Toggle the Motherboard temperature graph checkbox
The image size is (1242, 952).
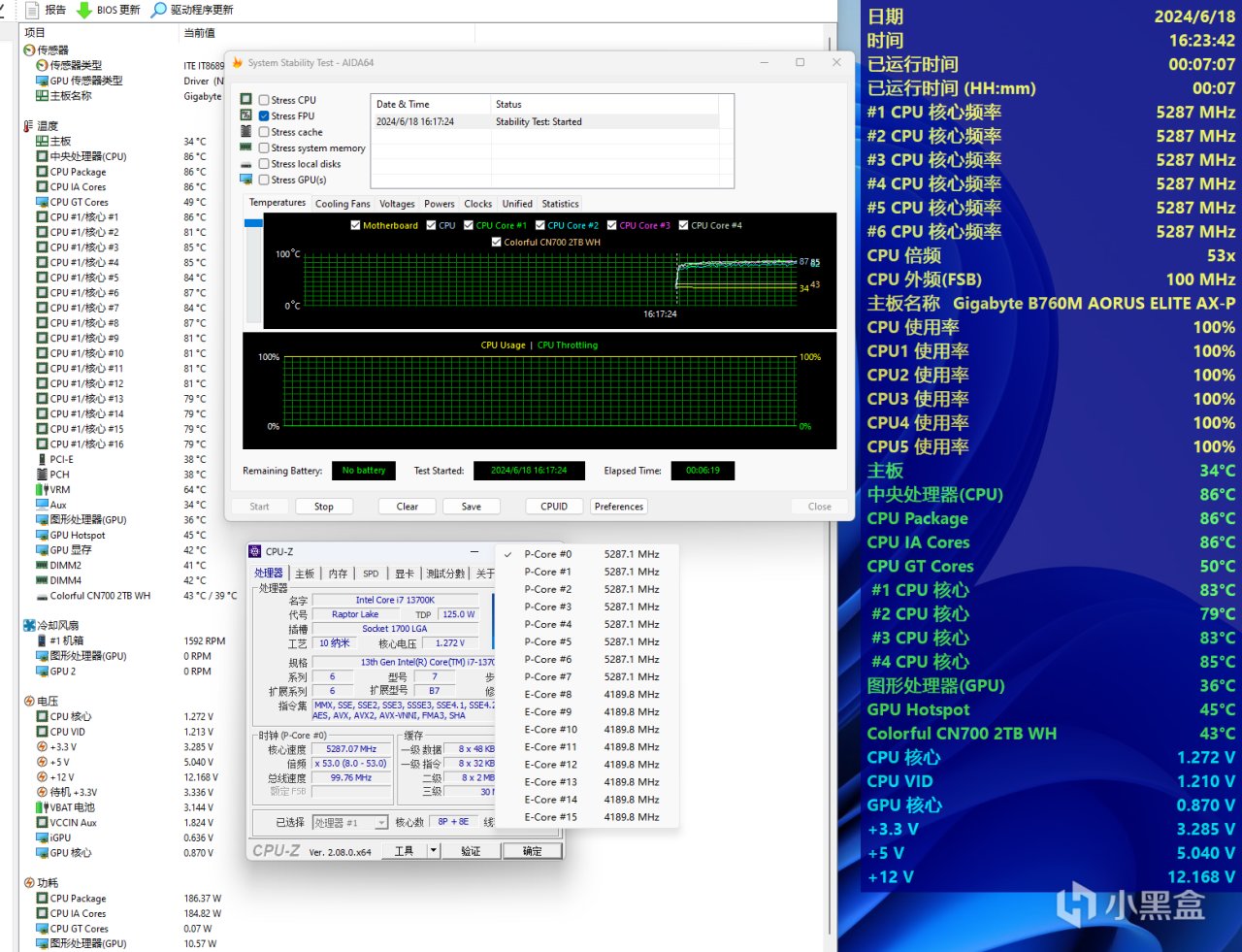point(355,225)
